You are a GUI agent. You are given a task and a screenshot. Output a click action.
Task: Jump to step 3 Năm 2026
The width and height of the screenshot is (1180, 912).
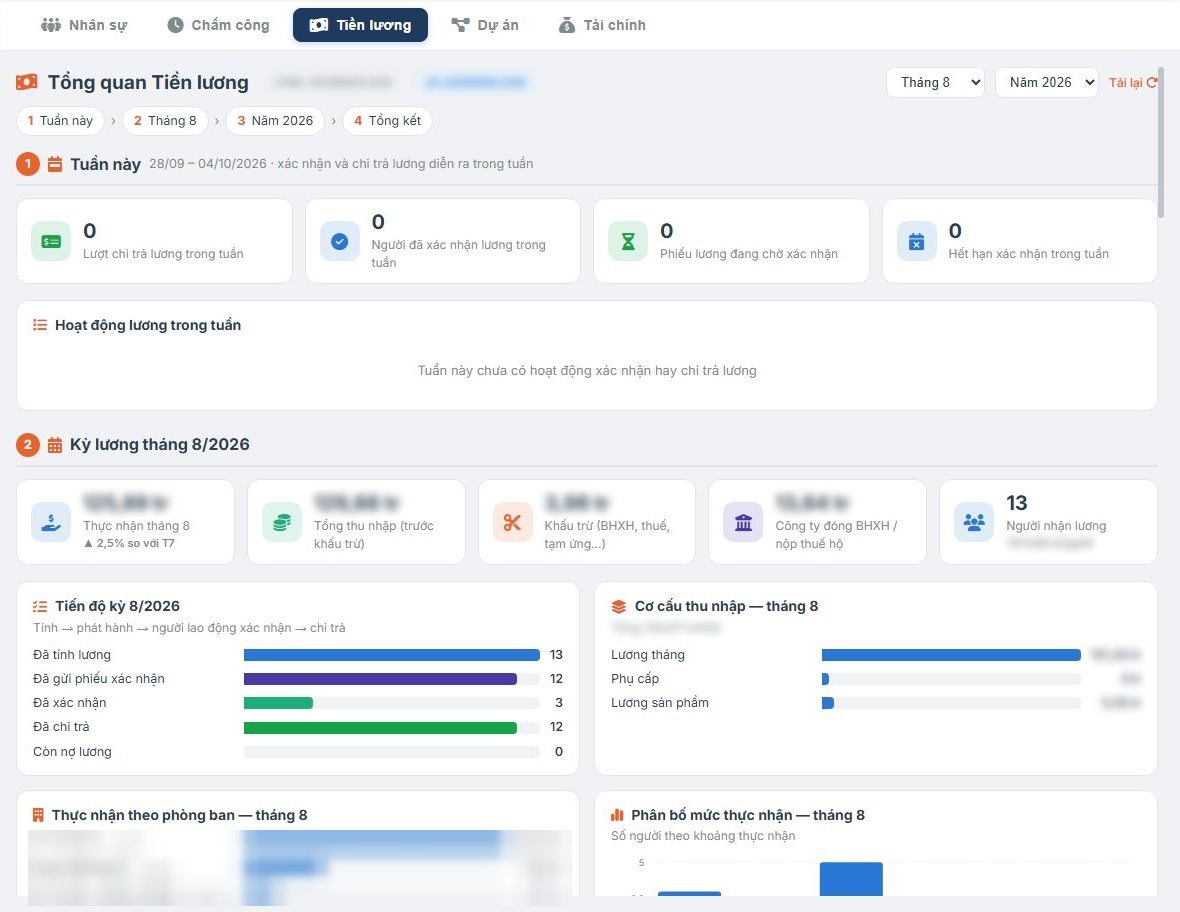tap(275, 120)
